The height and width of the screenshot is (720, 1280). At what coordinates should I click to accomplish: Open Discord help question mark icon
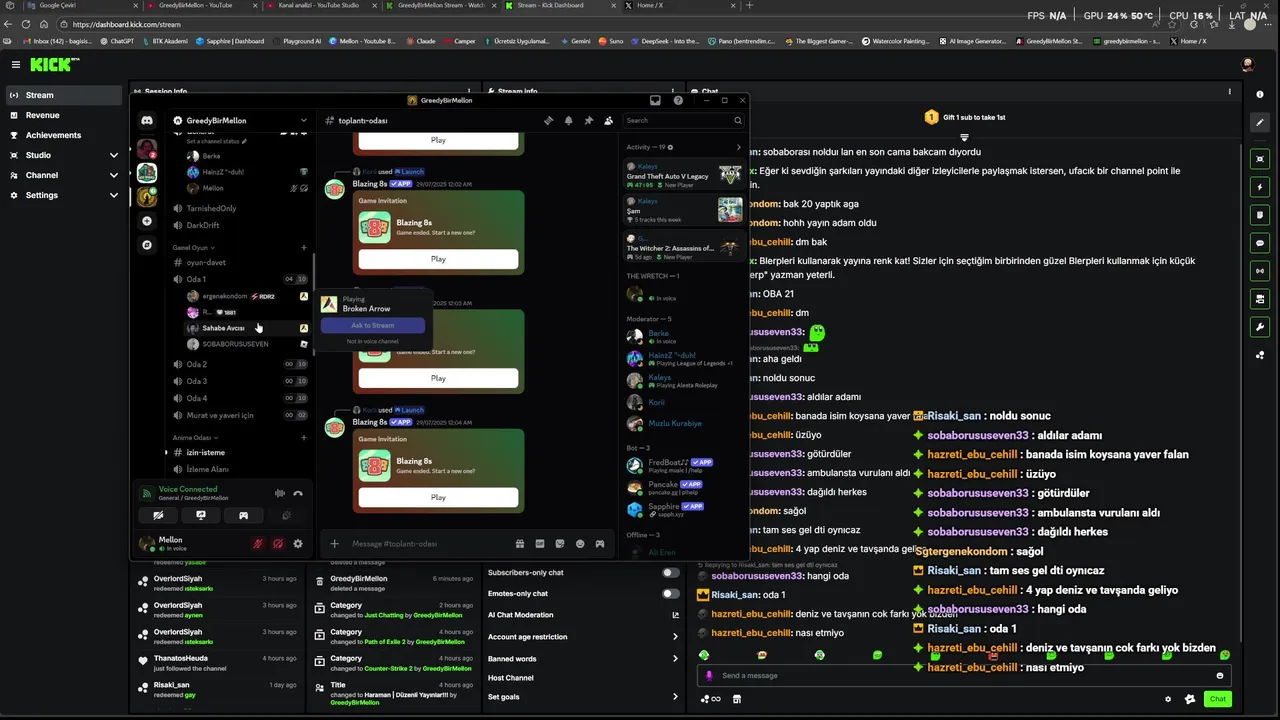click(678, 100)
